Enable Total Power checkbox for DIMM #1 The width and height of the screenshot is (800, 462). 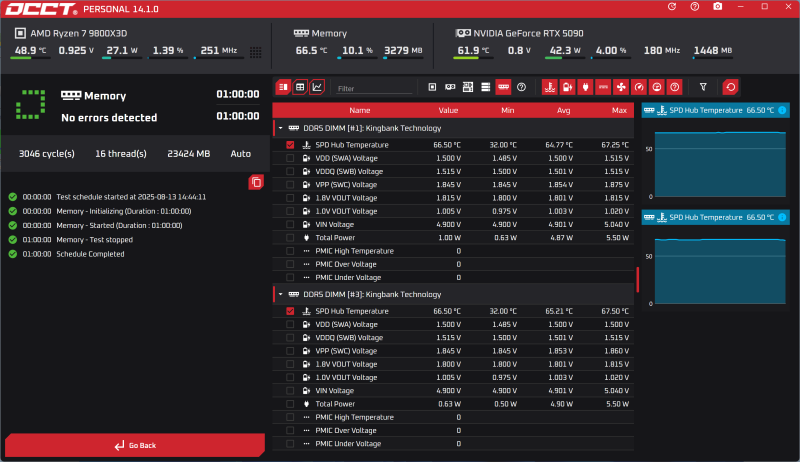click(x=290, y=238)
